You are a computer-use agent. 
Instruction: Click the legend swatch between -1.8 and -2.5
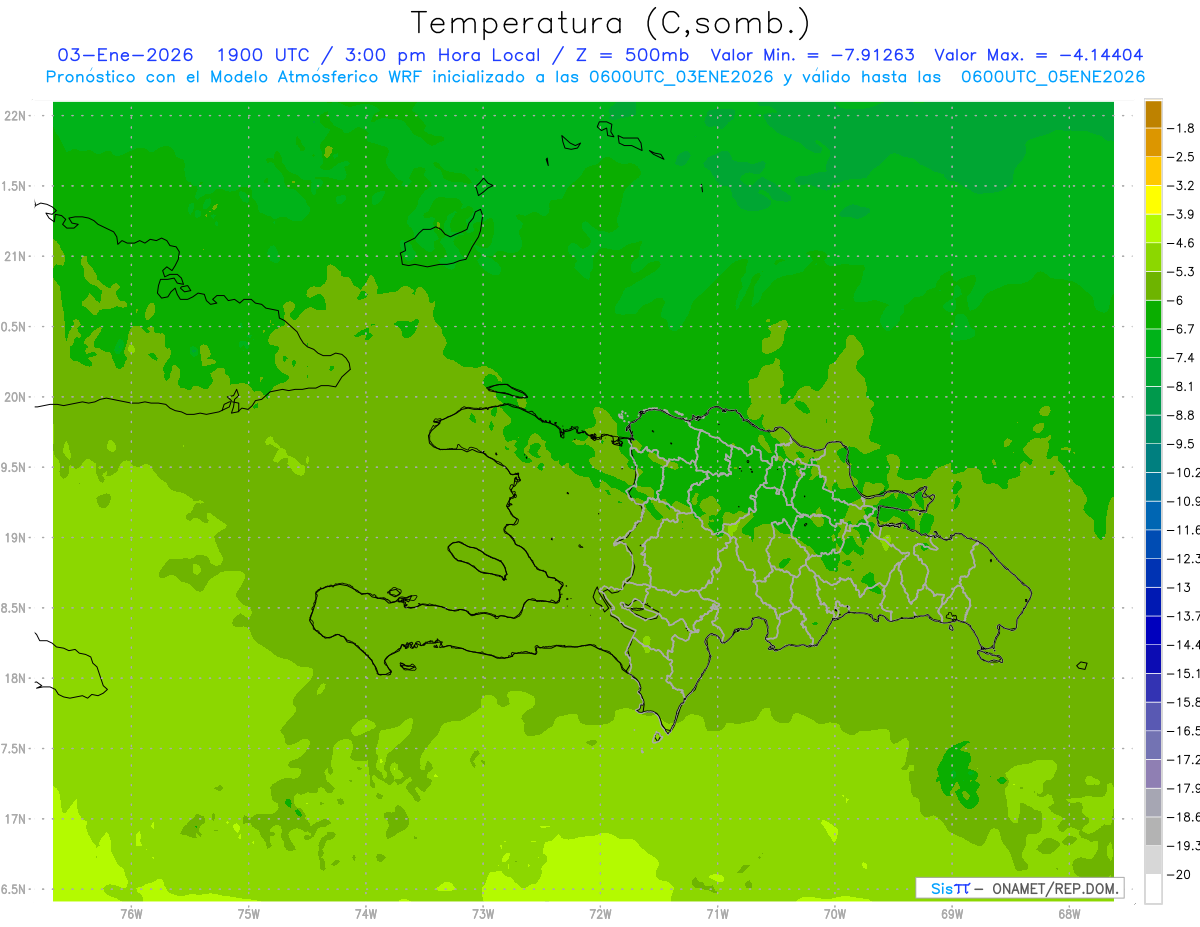coord(1153,143)
